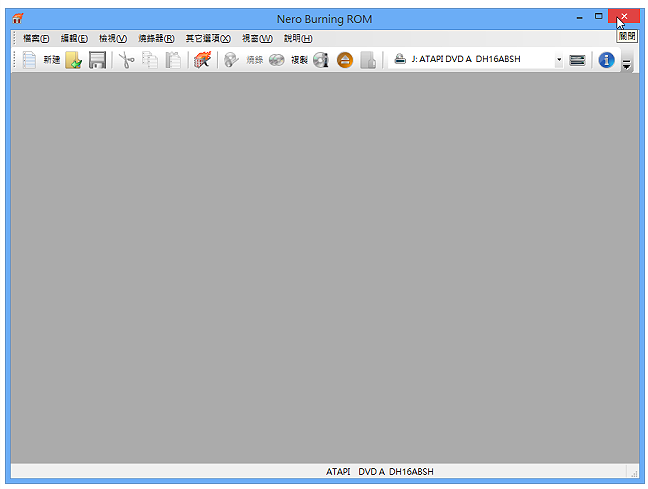This screenshot has width=648, height=489.
Task: Click the grayed label printing icon
Action: 368,60
